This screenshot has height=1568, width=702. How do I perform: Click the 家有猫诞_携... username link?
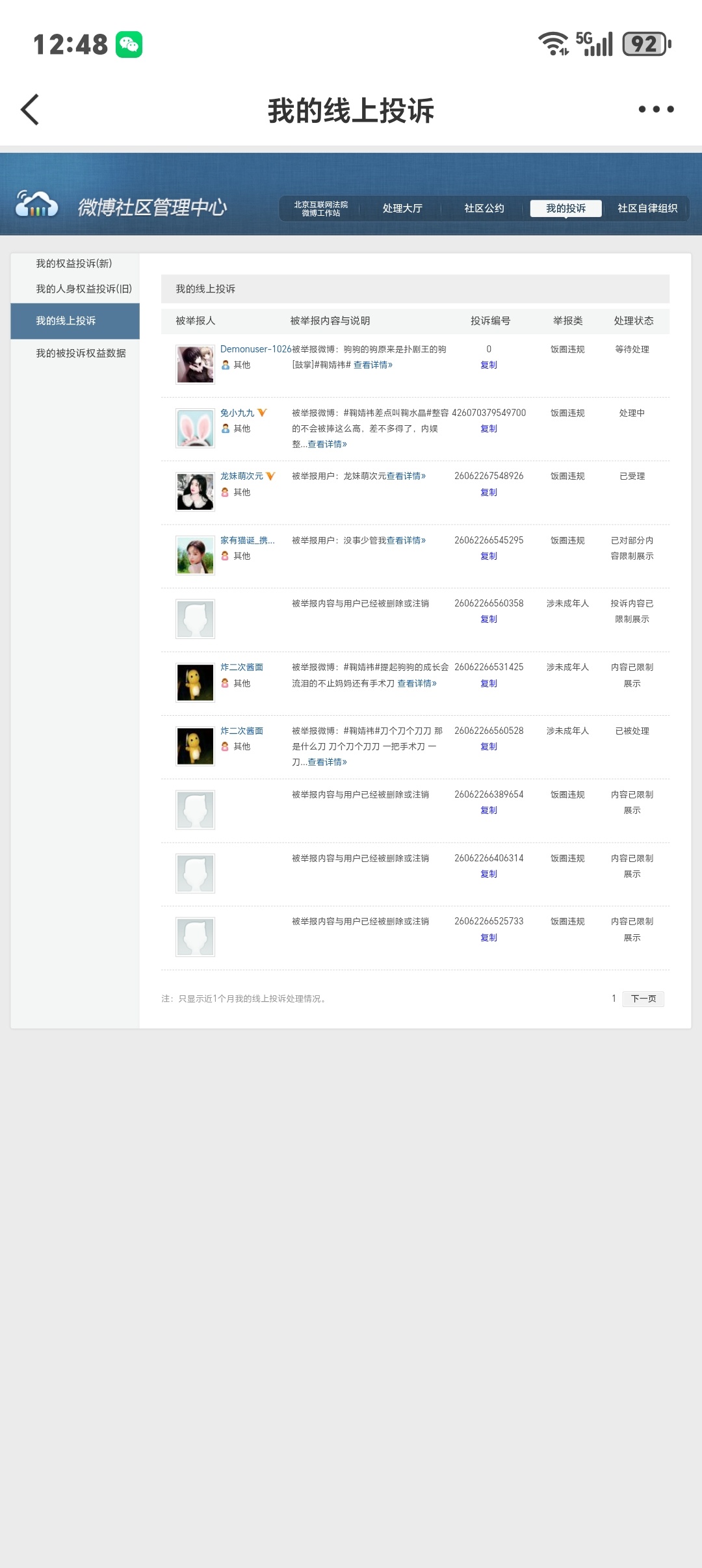[x=248, y=540]
